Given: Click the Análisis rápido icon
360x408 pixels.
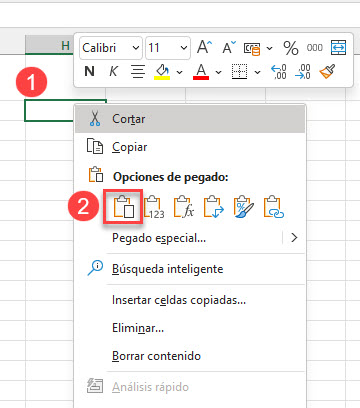Looking at the screenshot, I should (x=95, y=386).
